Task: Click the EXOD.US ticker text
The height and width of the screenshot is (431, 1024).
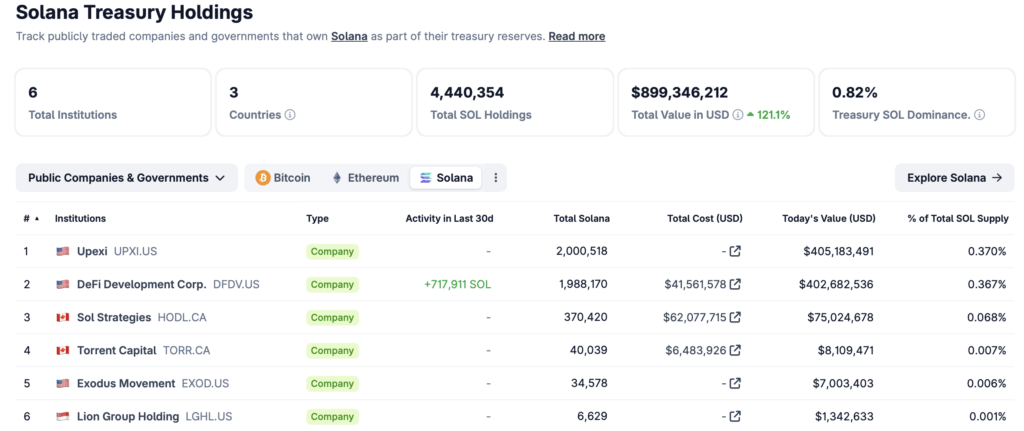Action: pyautogui.click(x=205, y=383)
